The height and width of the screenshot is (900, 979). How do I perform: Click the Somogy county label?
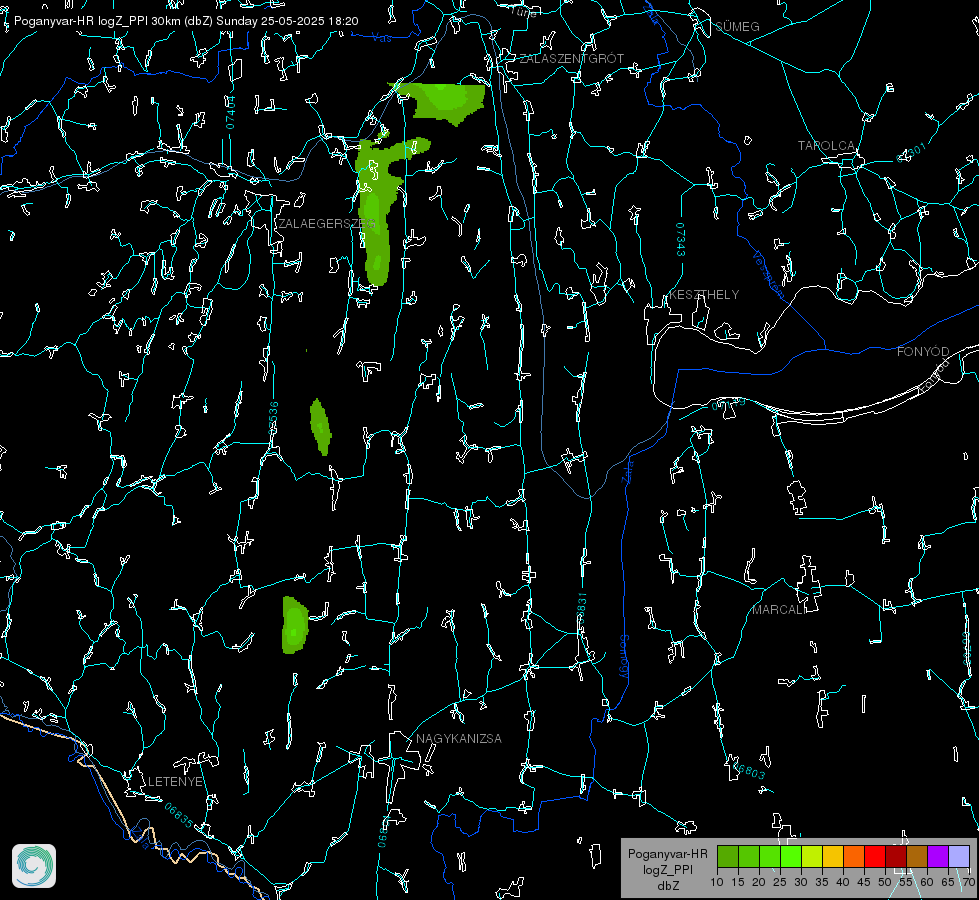(623, 656)
